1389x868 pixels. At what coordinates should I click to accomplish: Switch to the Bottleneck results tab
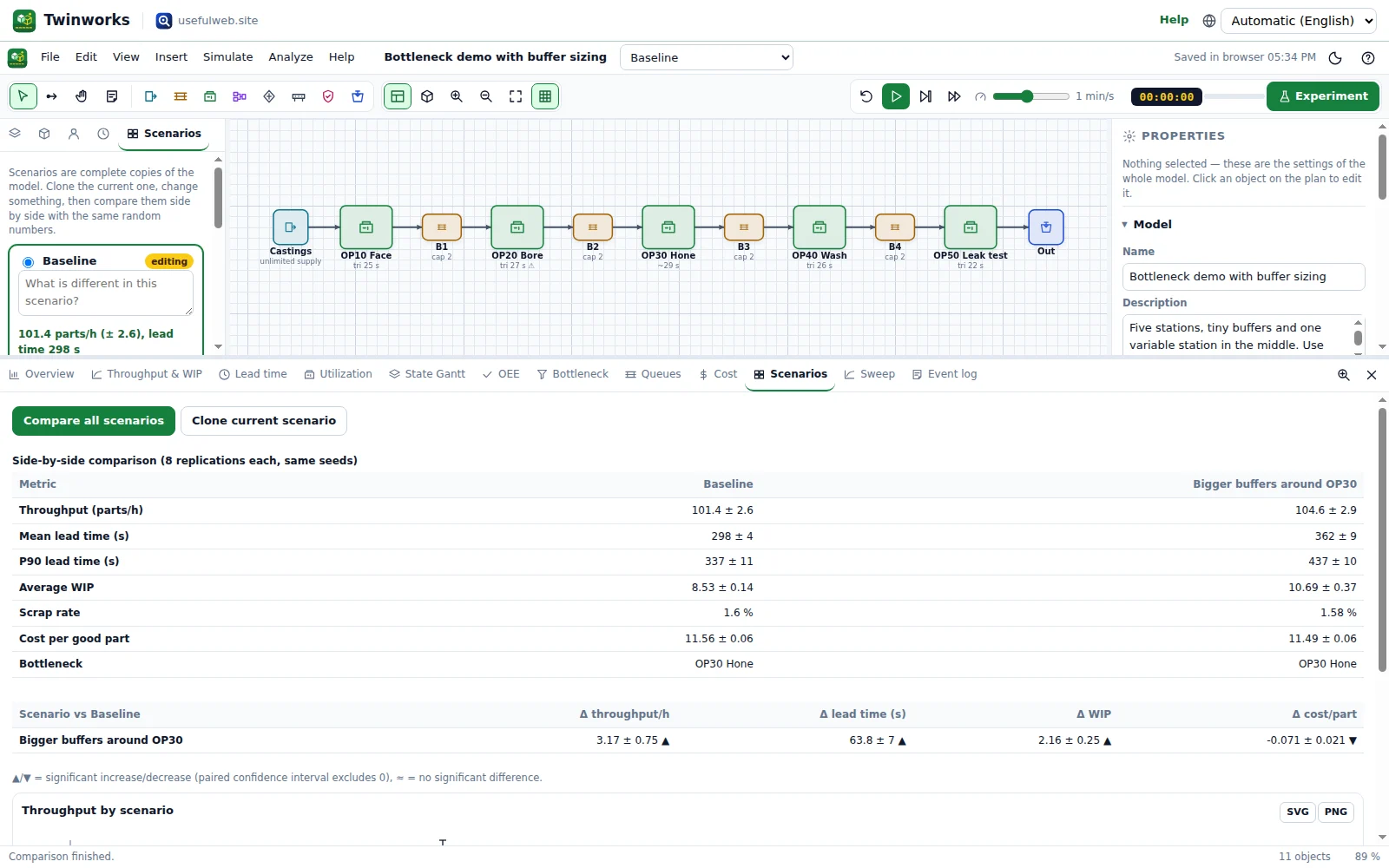tap(572, 374)
